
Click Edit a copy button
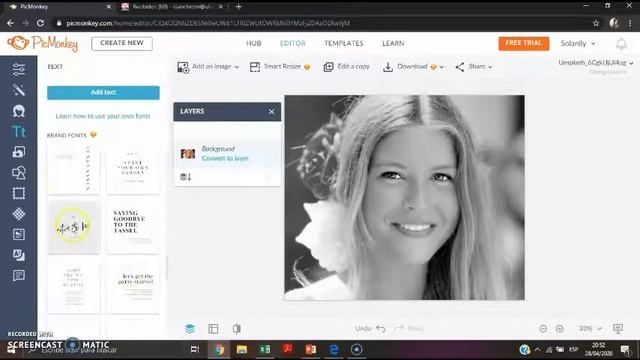[x=347, y=67]
